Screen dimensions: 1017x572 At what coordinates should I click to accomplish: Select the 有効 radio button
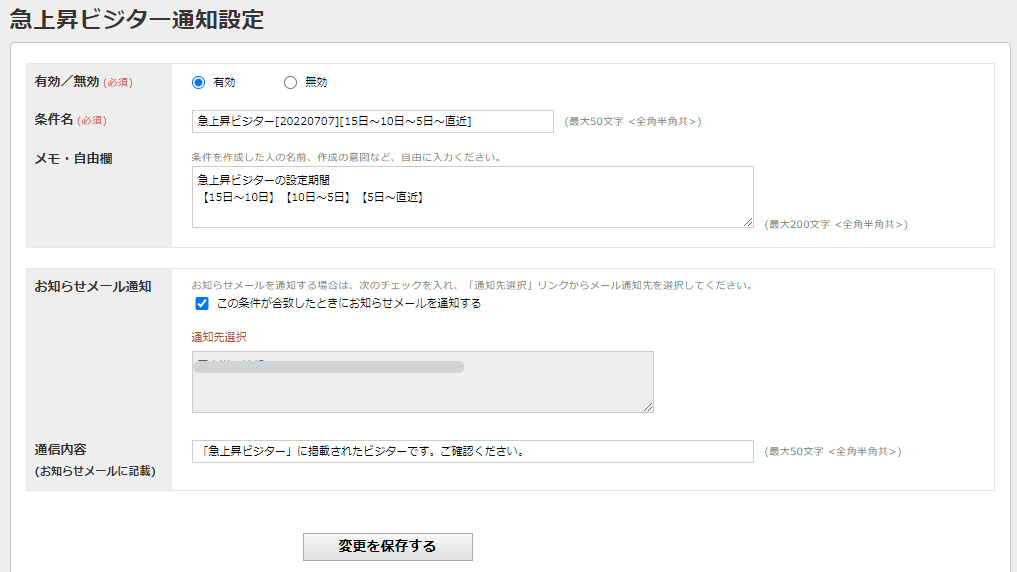coord(198,83)
